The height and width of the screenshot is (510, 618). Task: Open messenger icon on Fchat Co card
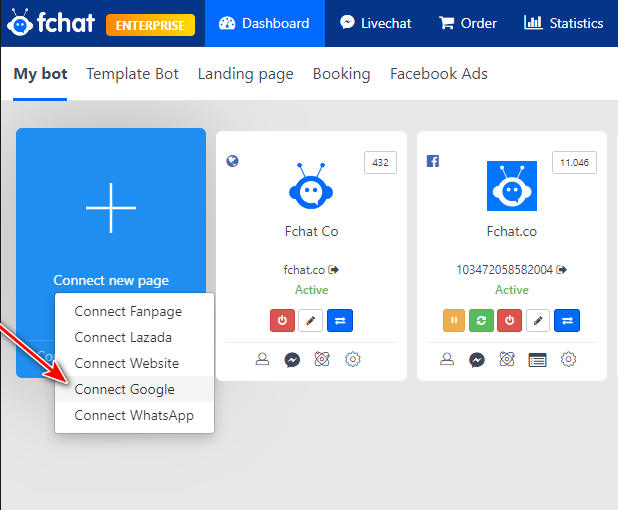point(292,359)
